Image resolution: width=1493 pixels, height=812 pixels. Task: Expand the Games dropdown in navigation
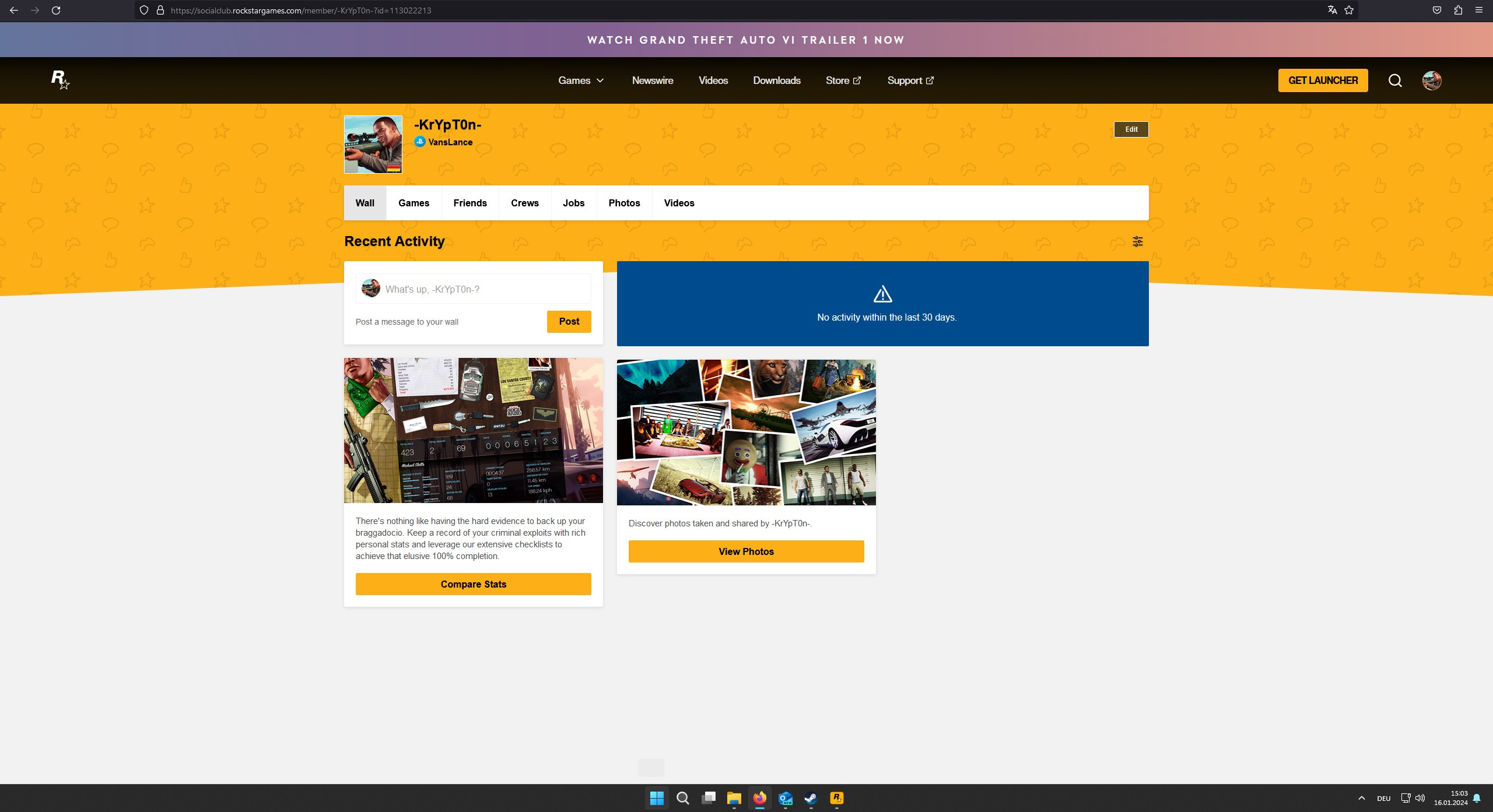(581, 80)
